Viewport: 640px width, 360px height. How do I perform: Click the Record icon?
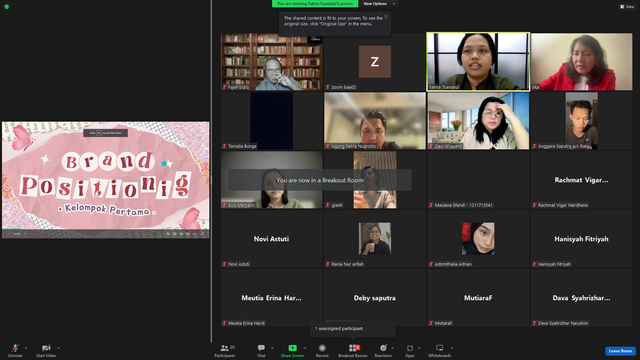pos(322,348)
